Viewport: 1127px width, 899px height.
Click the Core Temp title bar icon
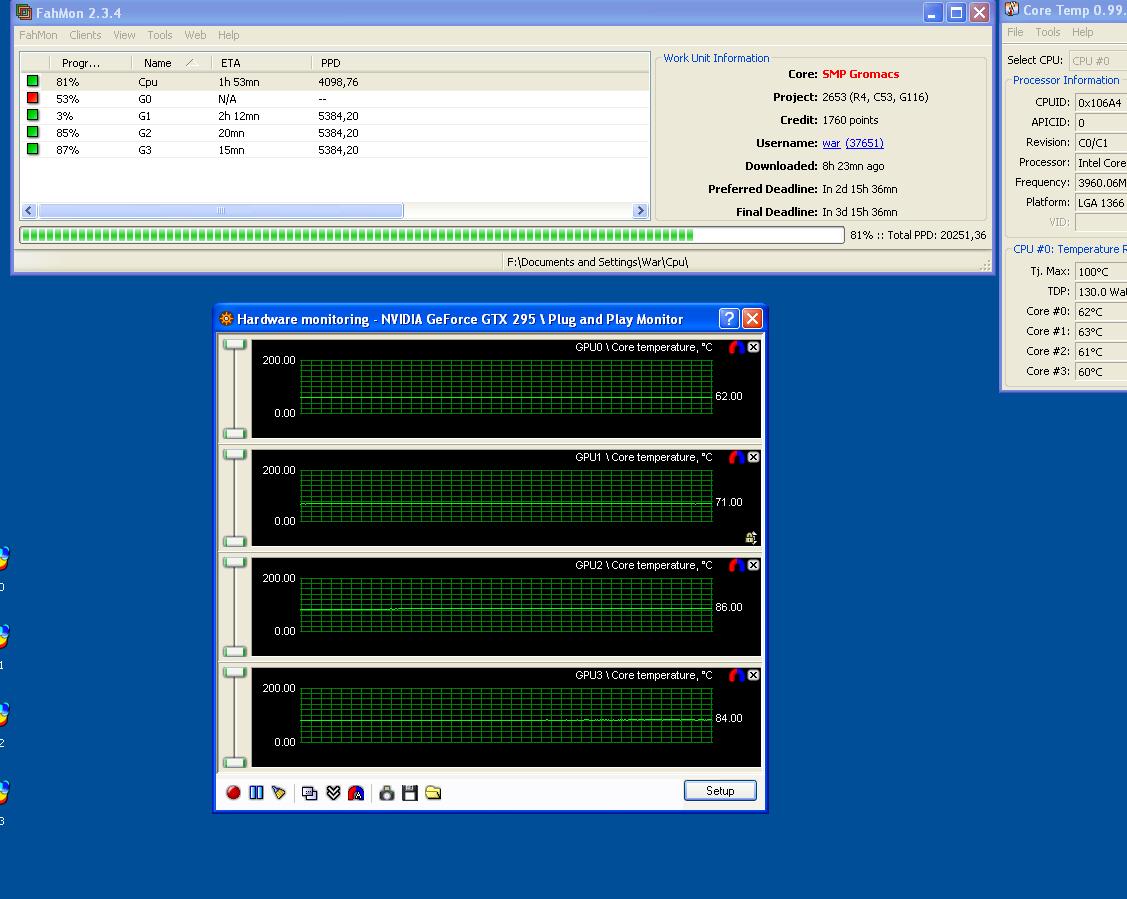click(1012, 9)
